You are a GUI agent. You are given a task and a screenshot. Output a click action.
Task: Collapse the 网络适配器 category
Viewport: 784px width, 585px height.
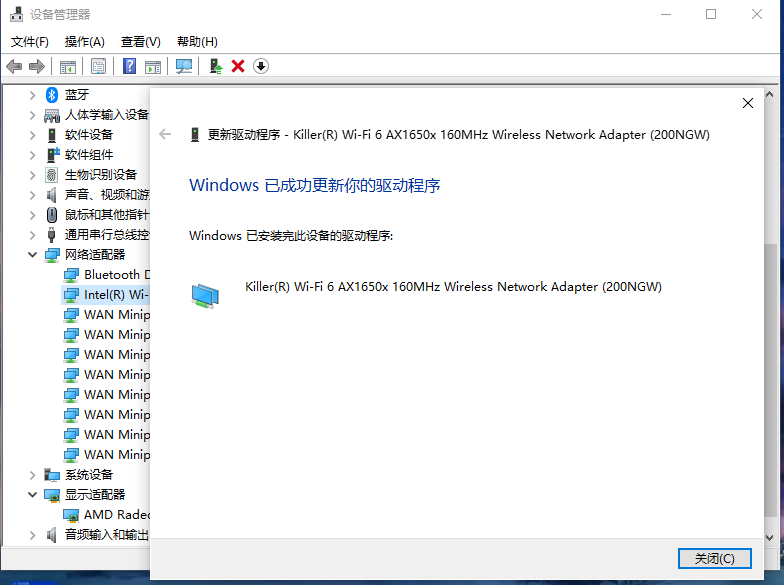point(32,254)
